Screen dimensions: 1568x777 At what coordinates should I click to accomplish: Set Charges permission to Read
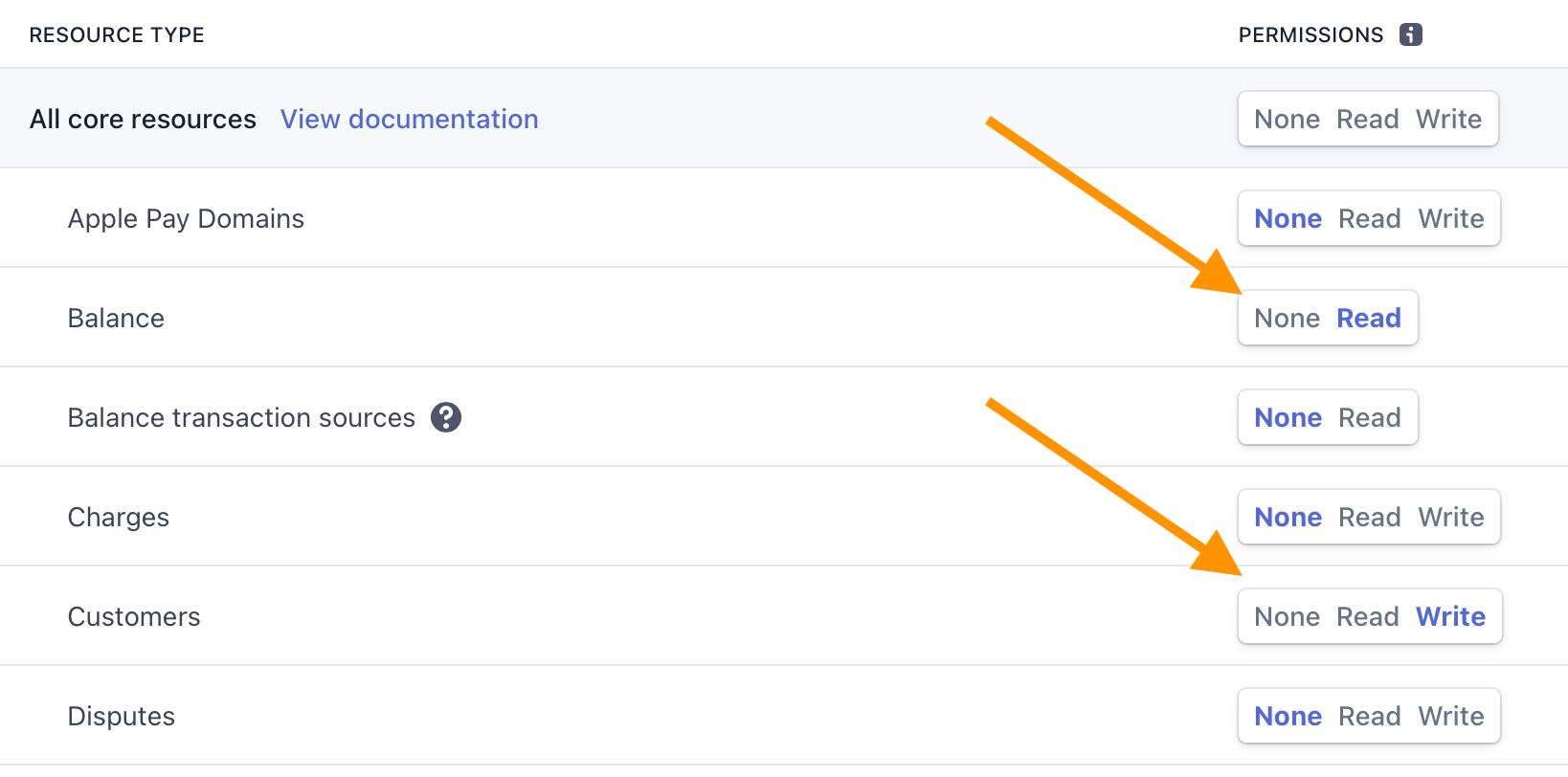point(1369,518)
